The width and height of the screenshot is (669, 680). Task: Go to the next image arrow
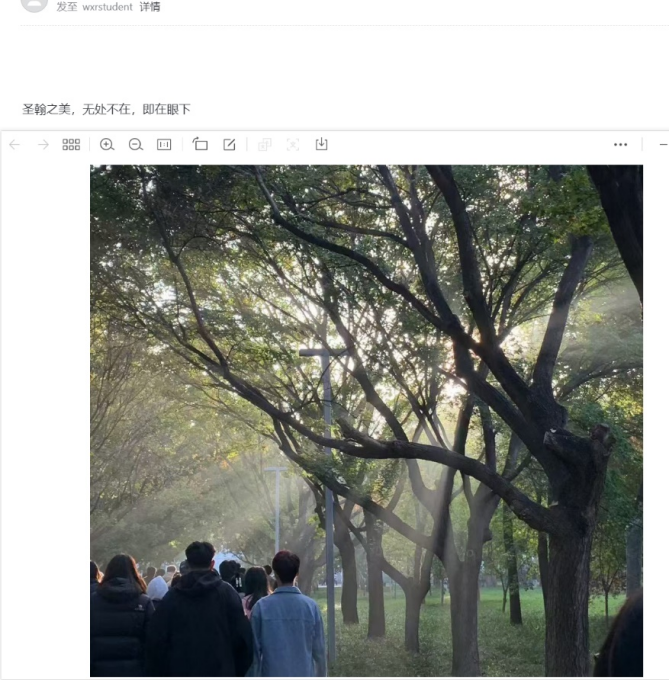(43, 144)
